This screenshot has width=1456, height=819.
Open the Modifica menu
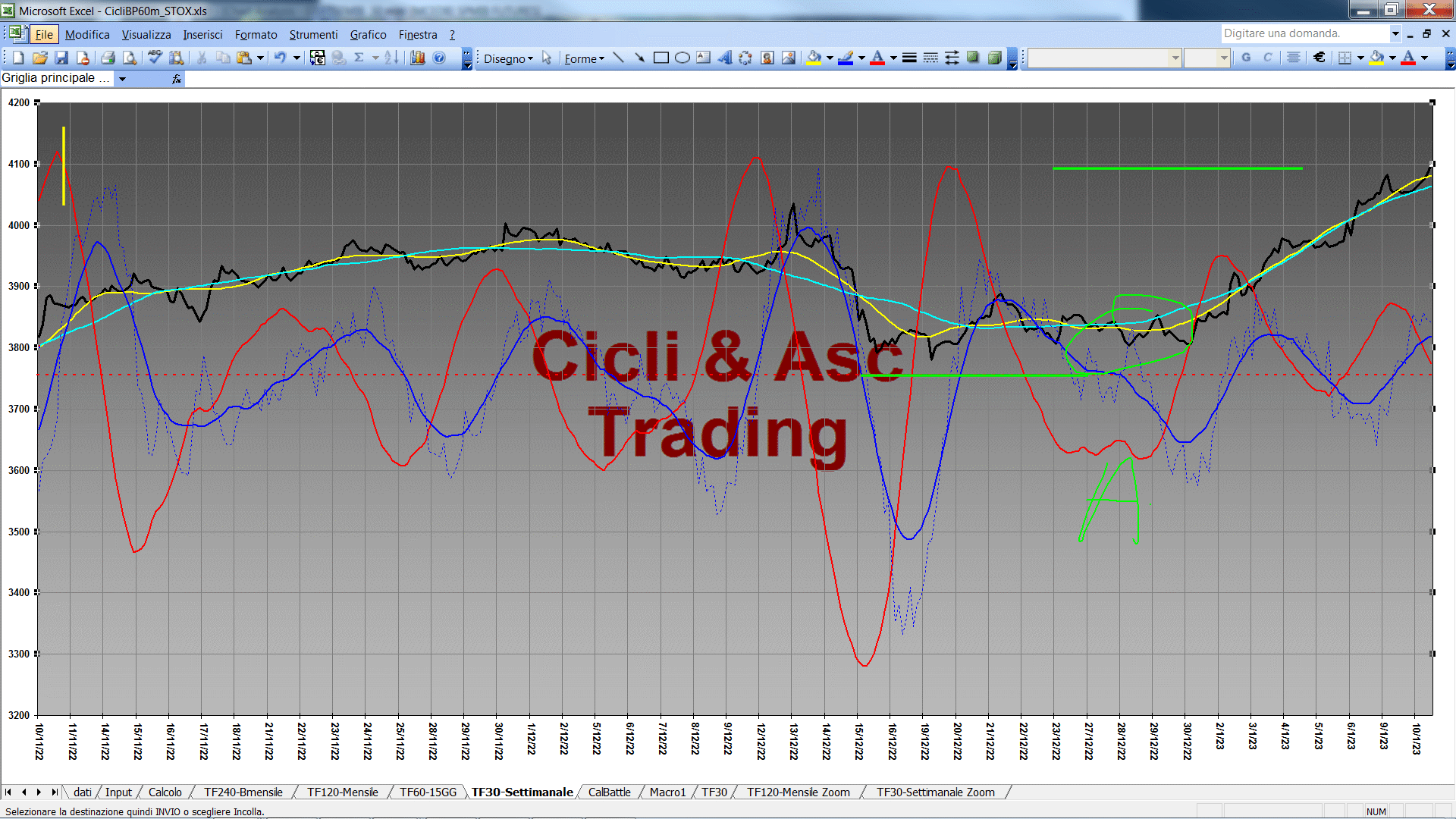[87, 35]
